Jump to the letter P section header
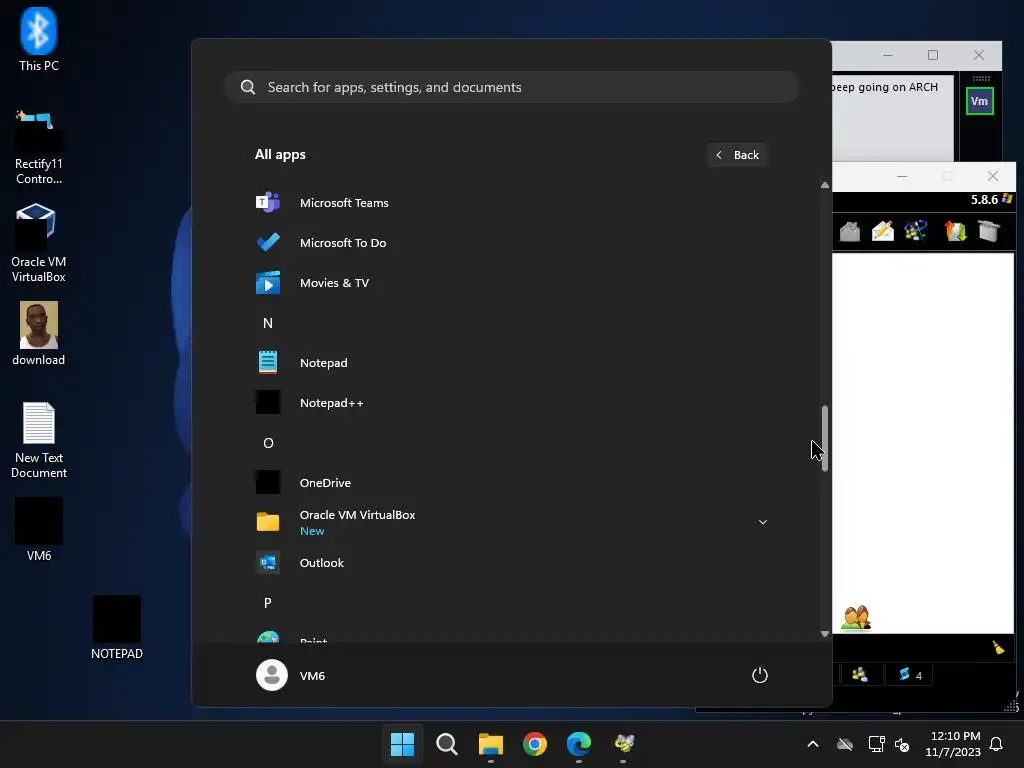This screenshot has height=768, width=1024. pos(268,603)
